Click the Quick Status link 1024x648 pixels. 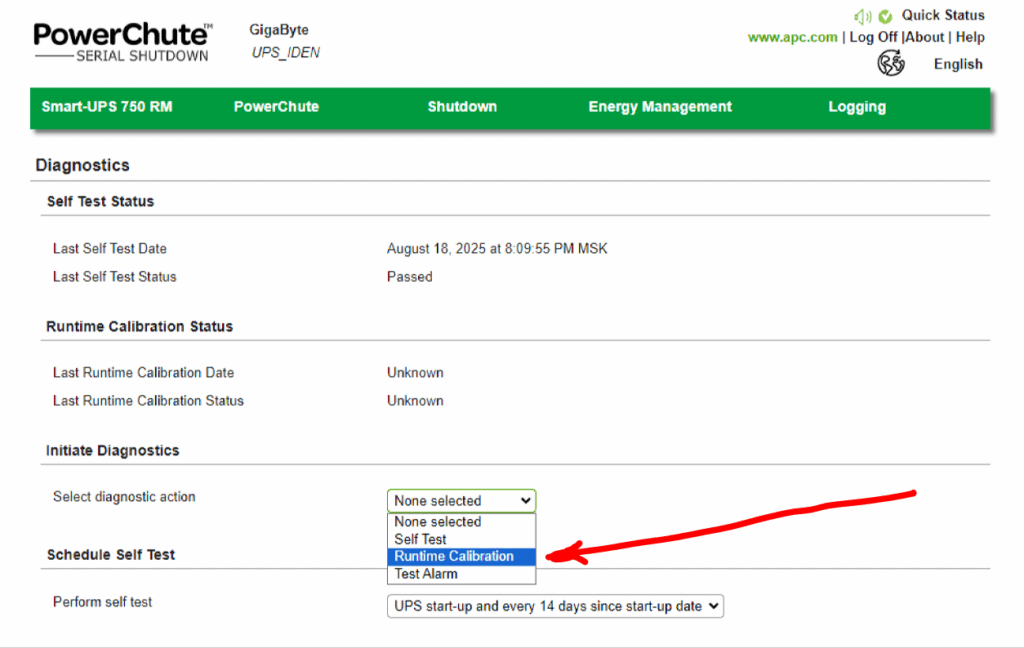point(943,15)
